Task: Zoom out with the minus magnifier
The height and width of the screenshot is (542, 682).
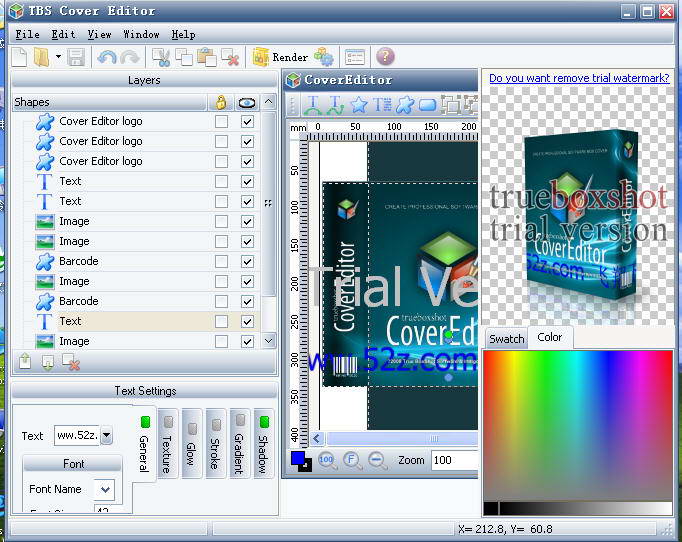Action: (377, 461)
